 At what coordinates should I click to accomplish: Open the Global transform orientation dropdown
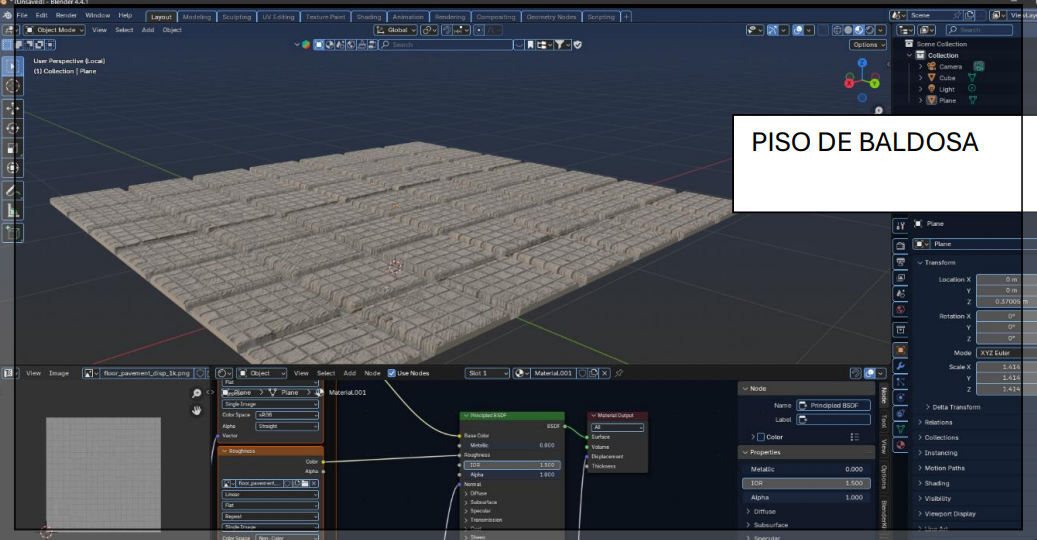[x=395, y=30]
